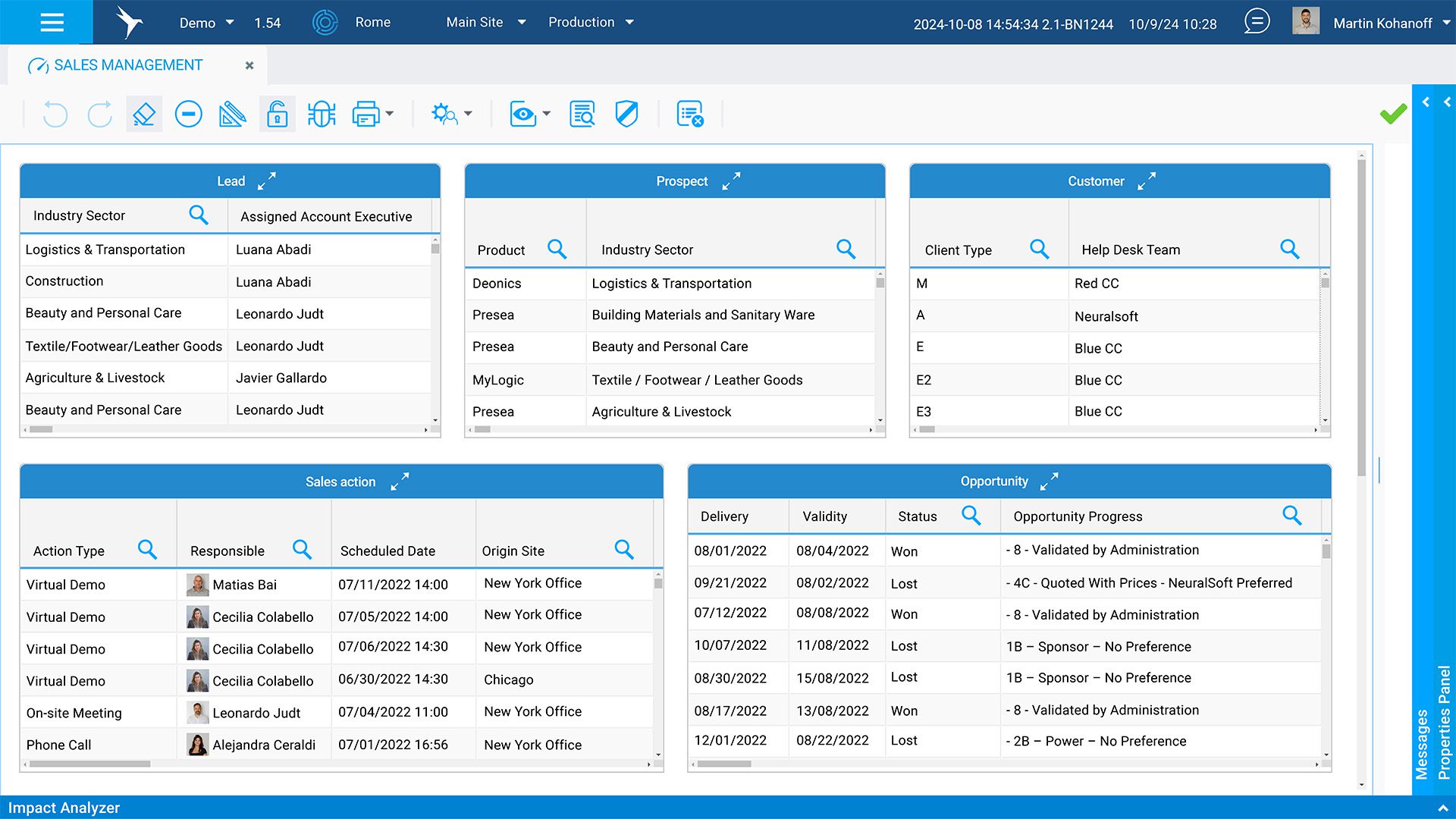Click the green checkmark confirm icon
This screenshot has width=1456, height=819.
(1393, 115)
